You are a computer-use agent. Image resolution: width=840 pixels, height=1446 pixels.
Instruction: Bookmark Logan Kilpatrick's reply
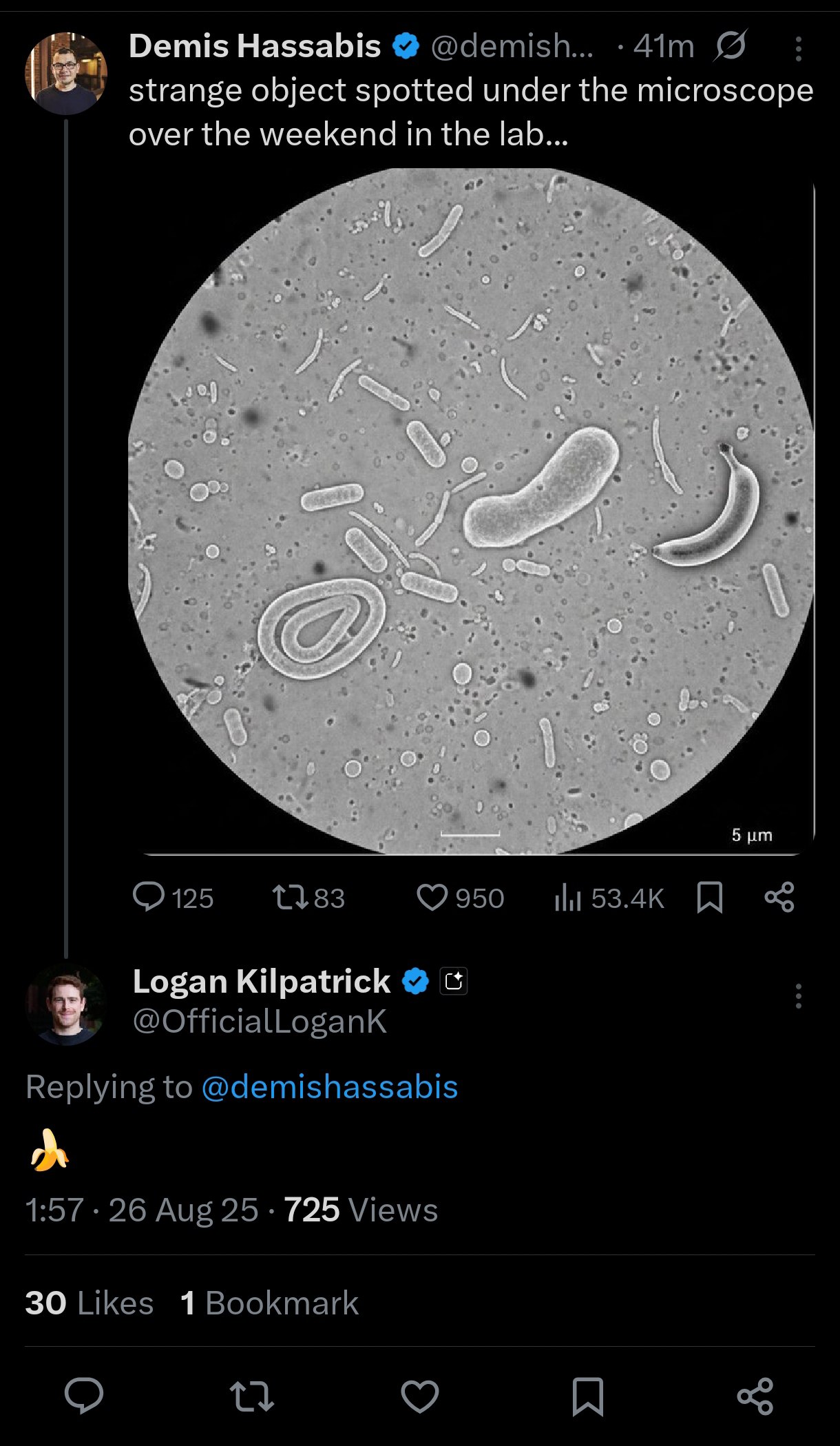coord(588,1396)
